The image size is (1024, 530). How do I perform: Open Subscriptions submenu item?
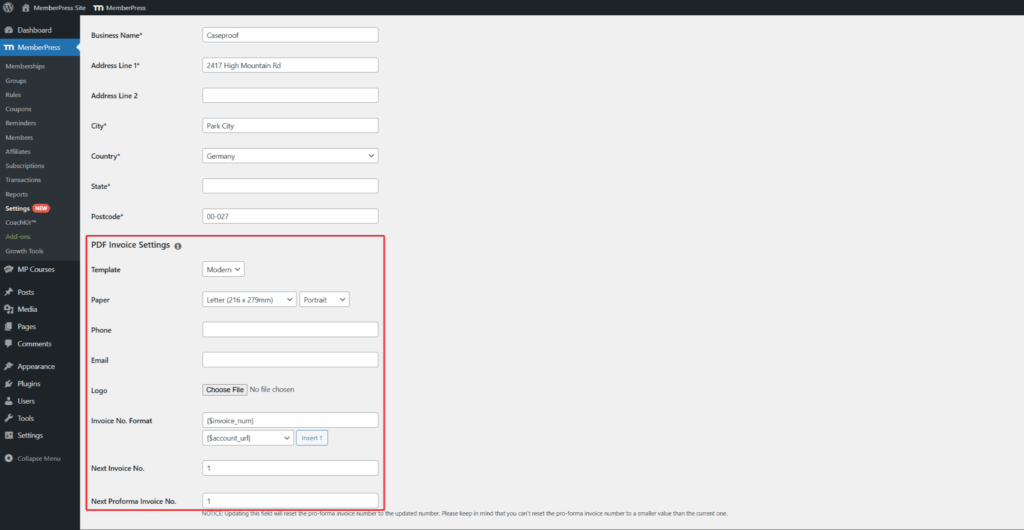point(24,166)
